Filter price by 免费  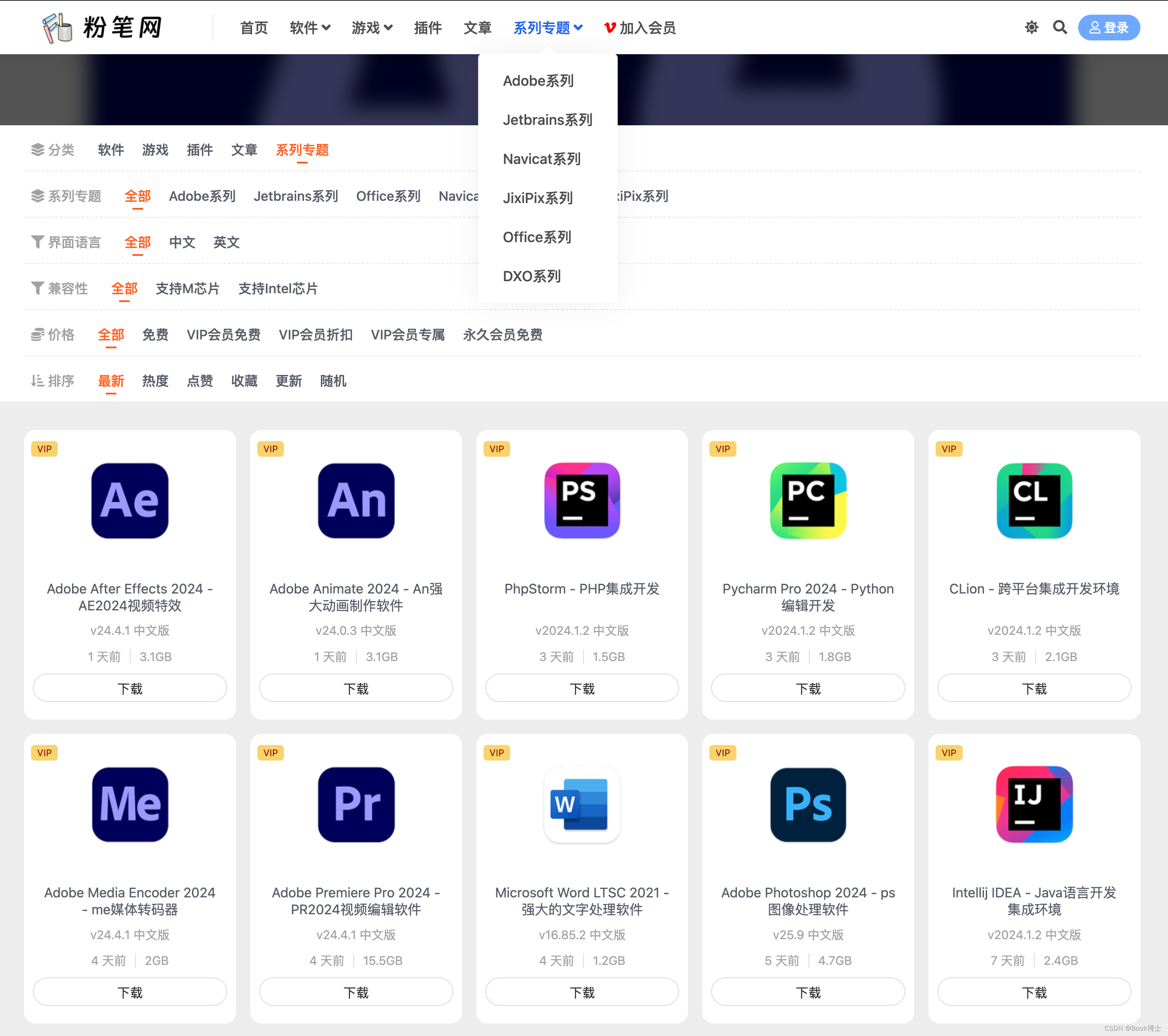click(156, 335)
